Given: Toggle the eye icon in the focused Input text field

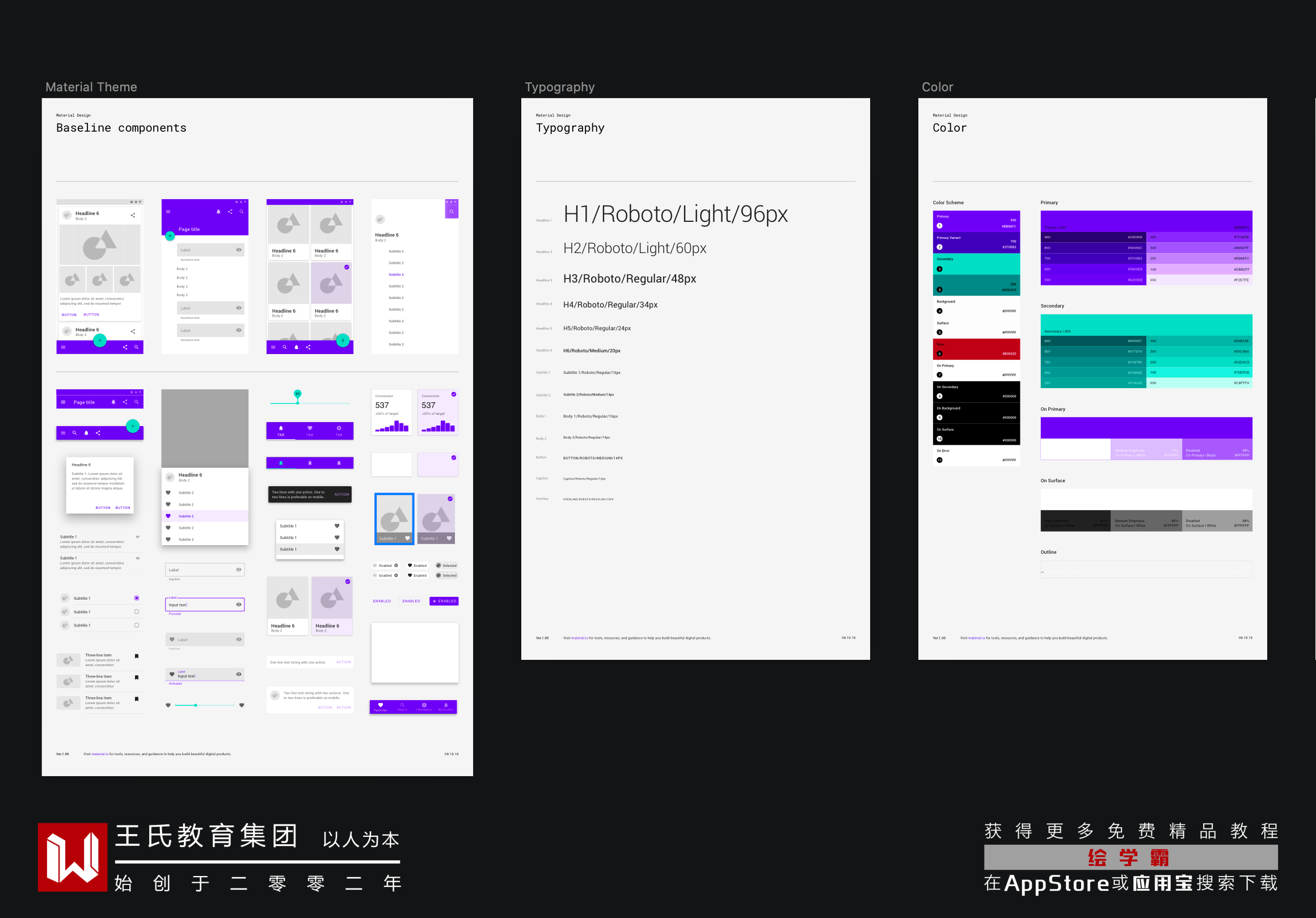Looking at the screenshot, I should 238,604.
